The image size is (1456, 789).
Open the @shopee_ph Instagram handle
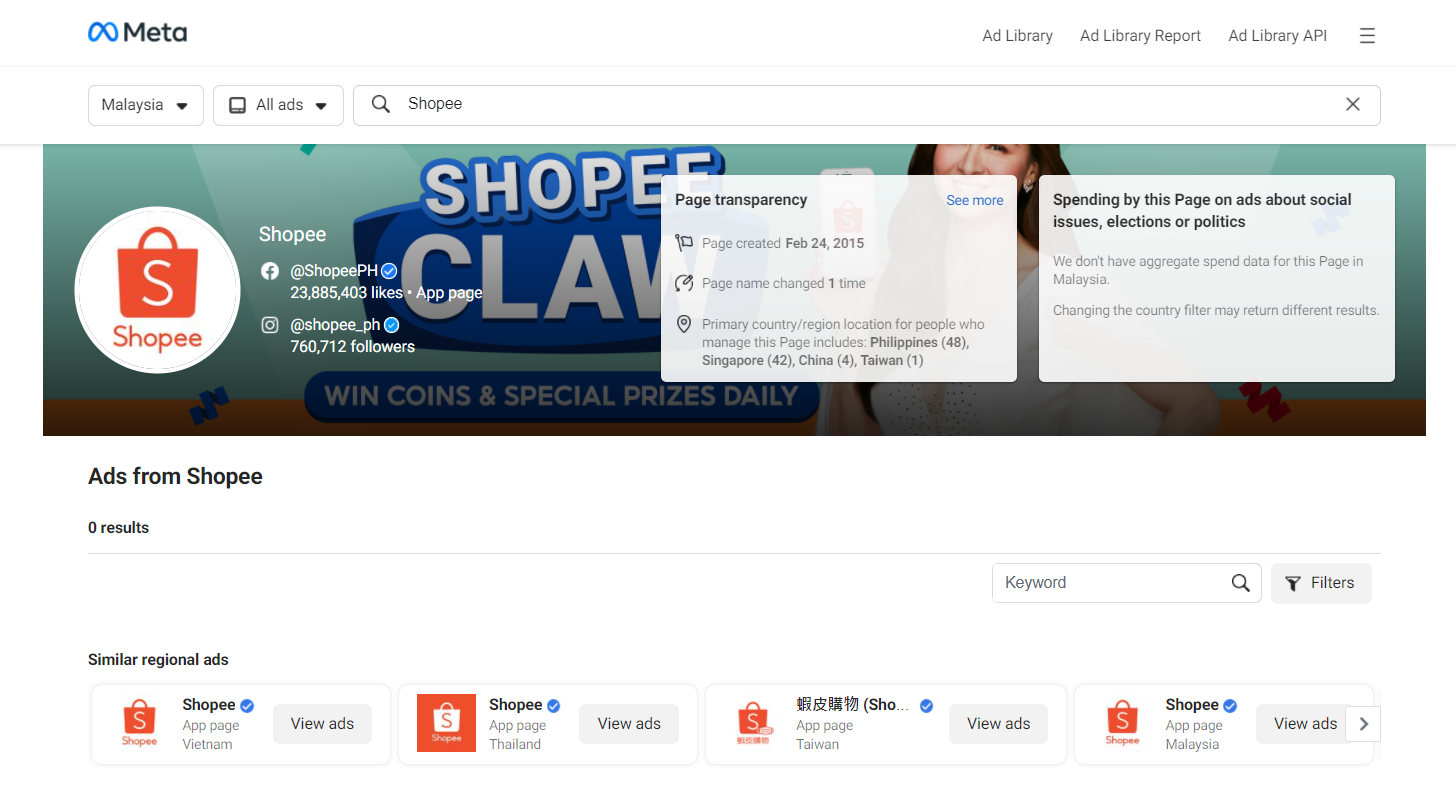coord(335,325)
